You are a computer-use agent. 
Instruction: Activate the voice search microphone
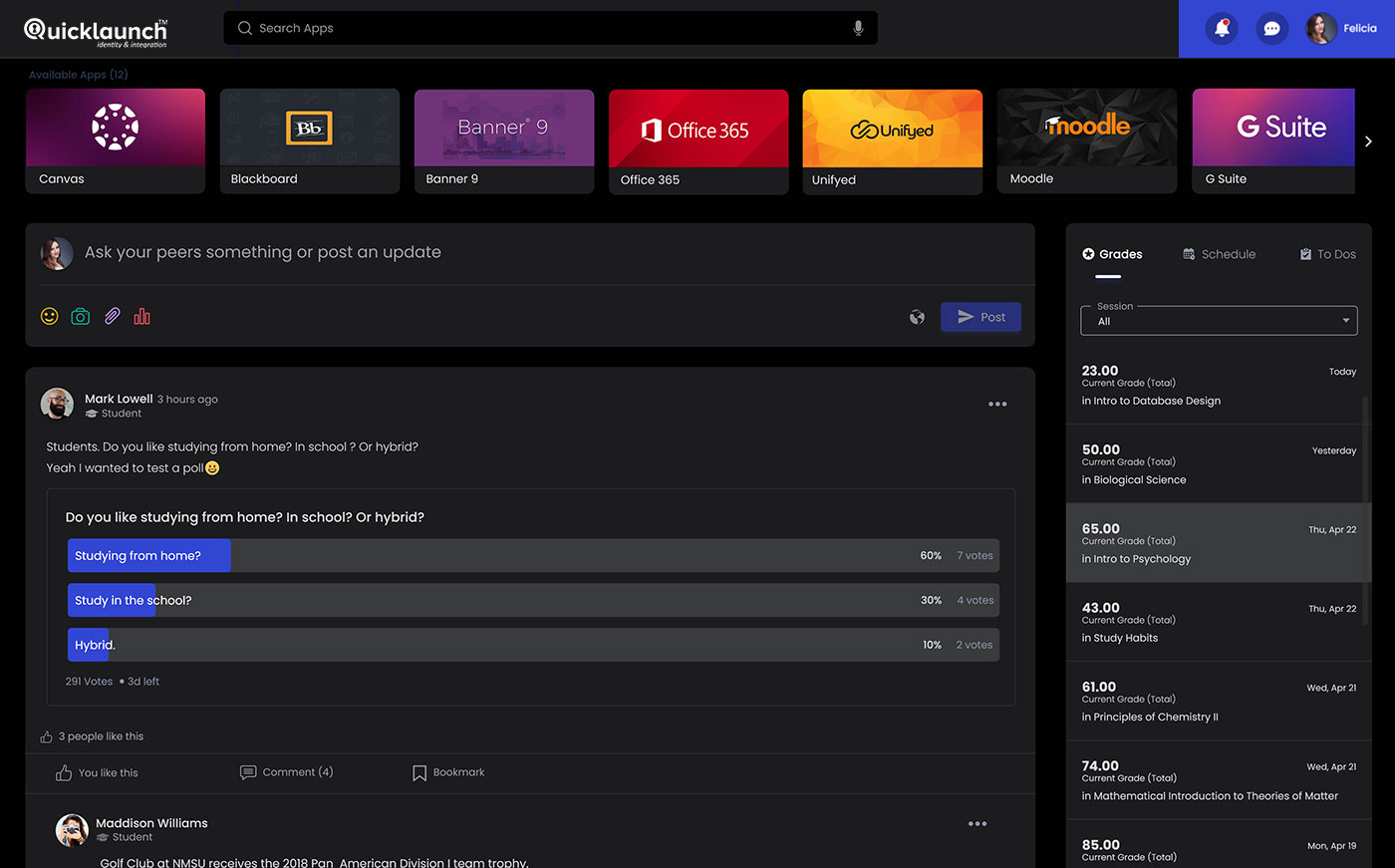click(858, 28)
